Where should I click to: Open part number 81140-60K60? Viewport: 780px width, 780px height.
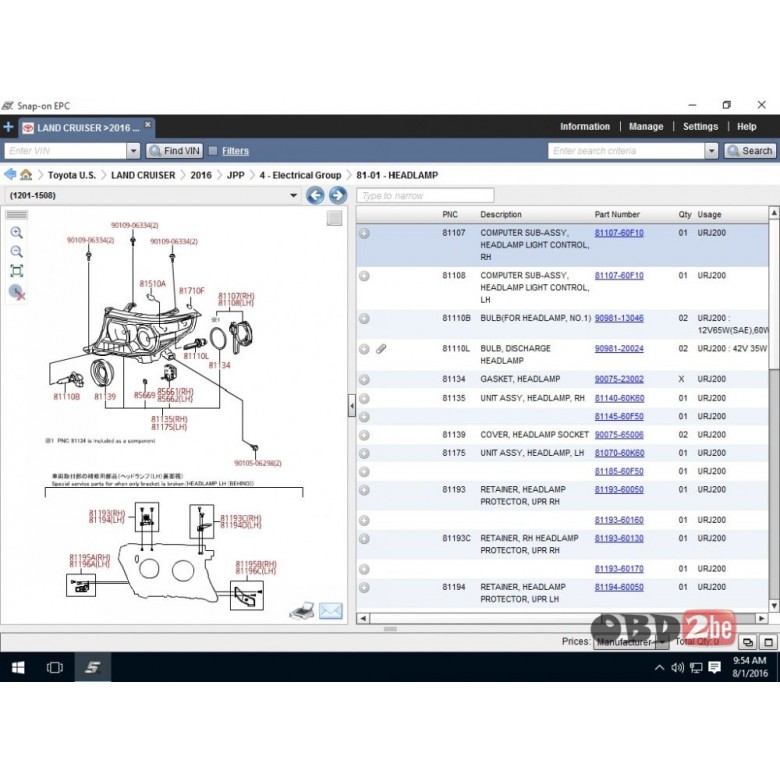(619, 398)
